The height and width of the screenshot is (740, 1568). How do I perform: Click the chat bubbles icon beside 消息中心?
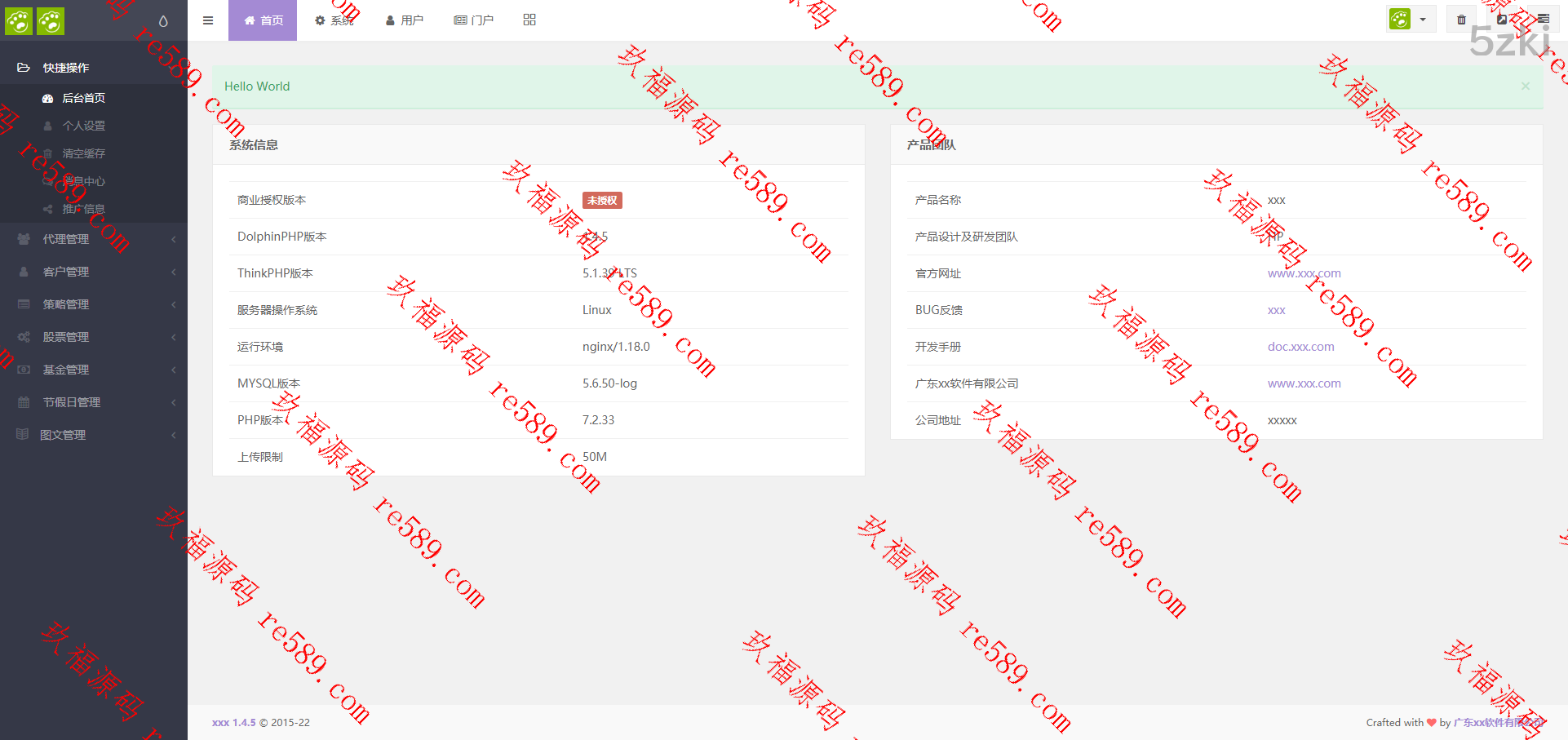click(x=47, y=181)
